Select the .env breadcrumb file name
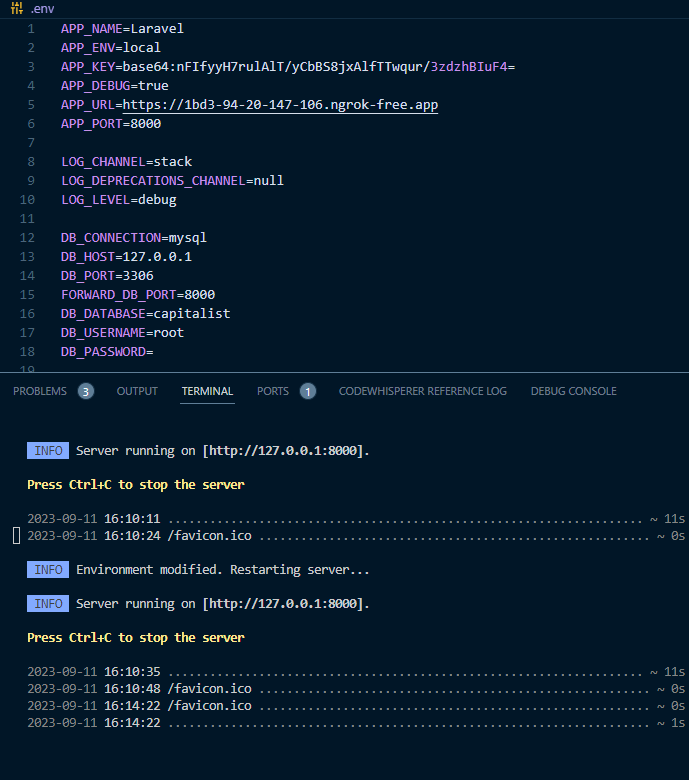The height and width of the screenshot is (780, 689). [x=42, y=9]
